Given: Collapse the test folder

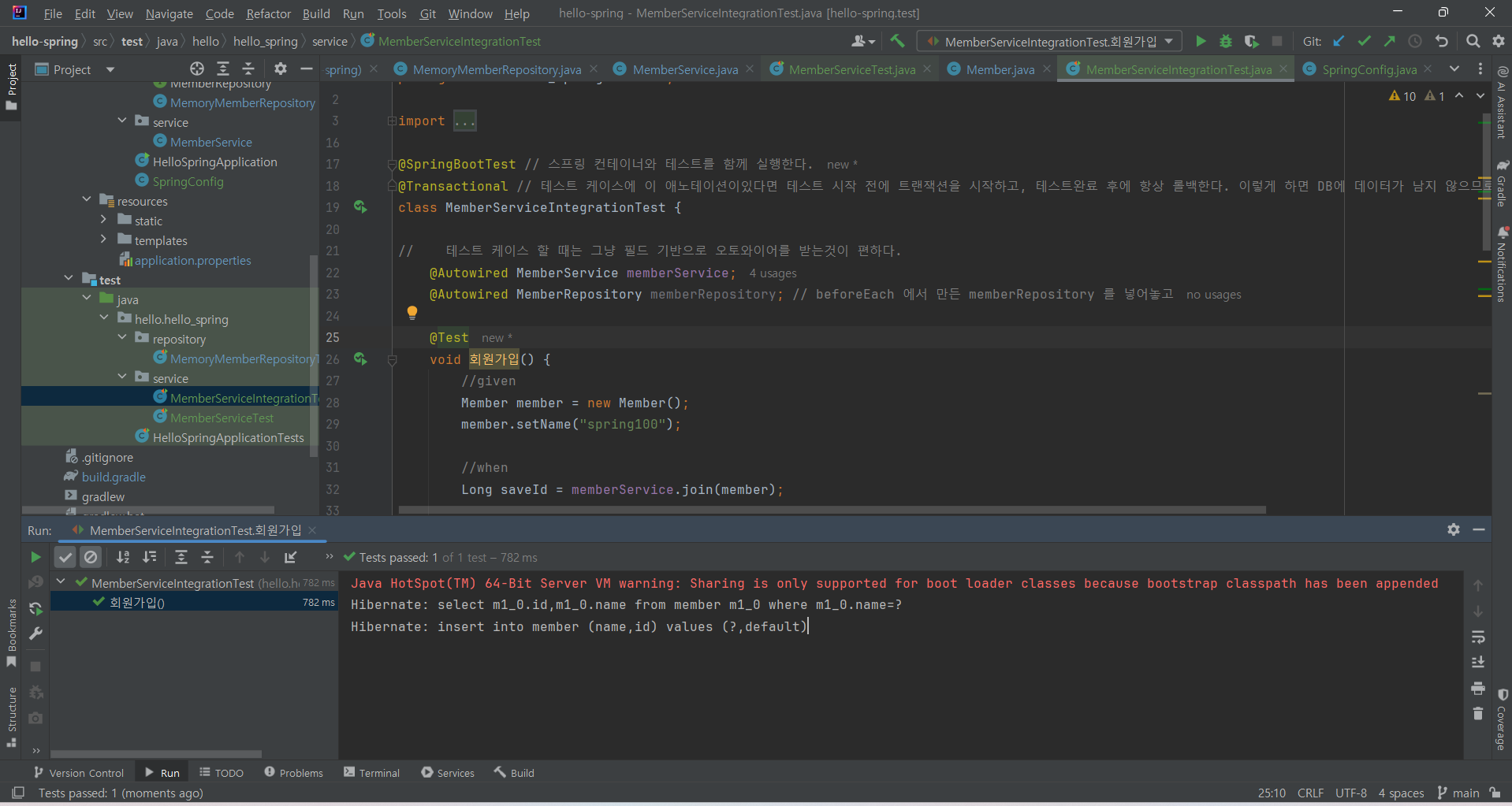Looking at the screenshot, I should (x=69, y=278).
